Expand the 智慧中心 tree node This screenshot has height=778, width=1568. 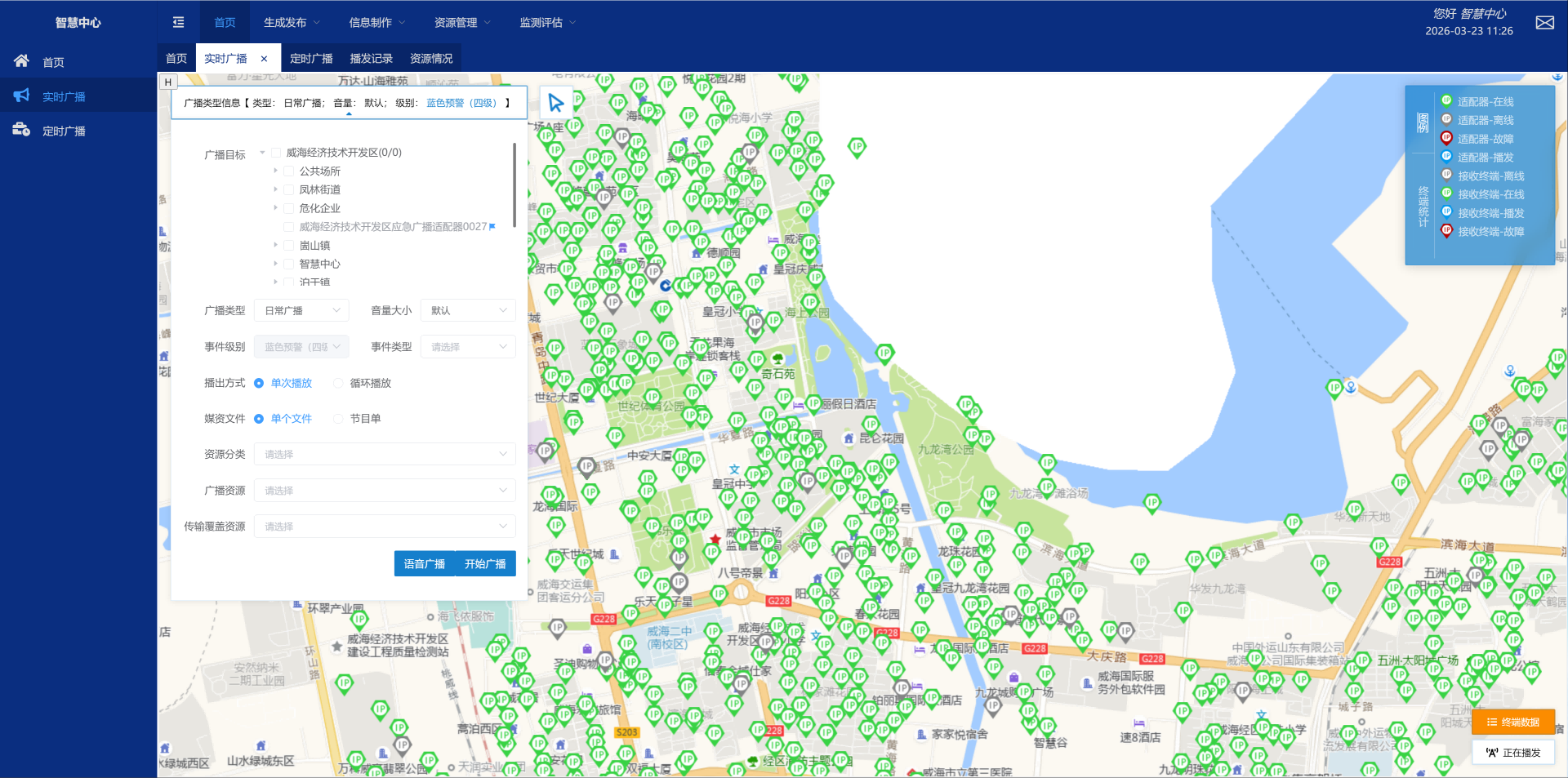pos(275,264)
